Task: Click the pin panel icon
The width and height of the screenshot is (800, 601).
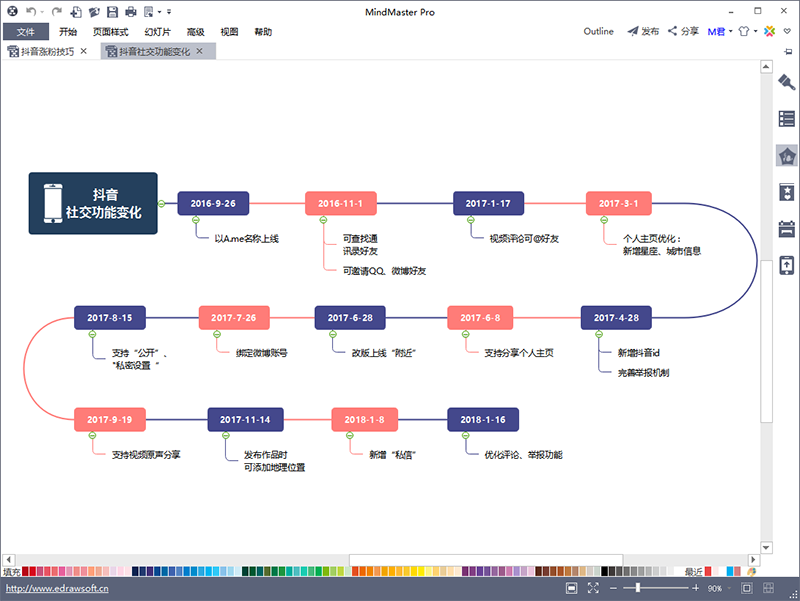Action: [788, 52]
